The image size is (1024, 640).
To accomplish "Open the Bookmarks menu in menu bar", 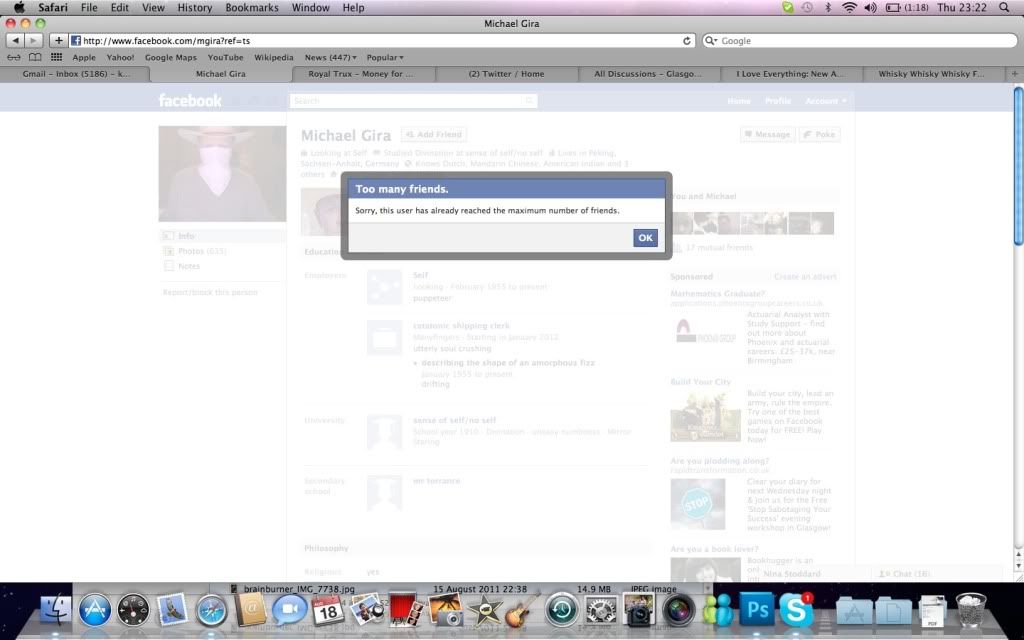I will click(x=252, y=7).
